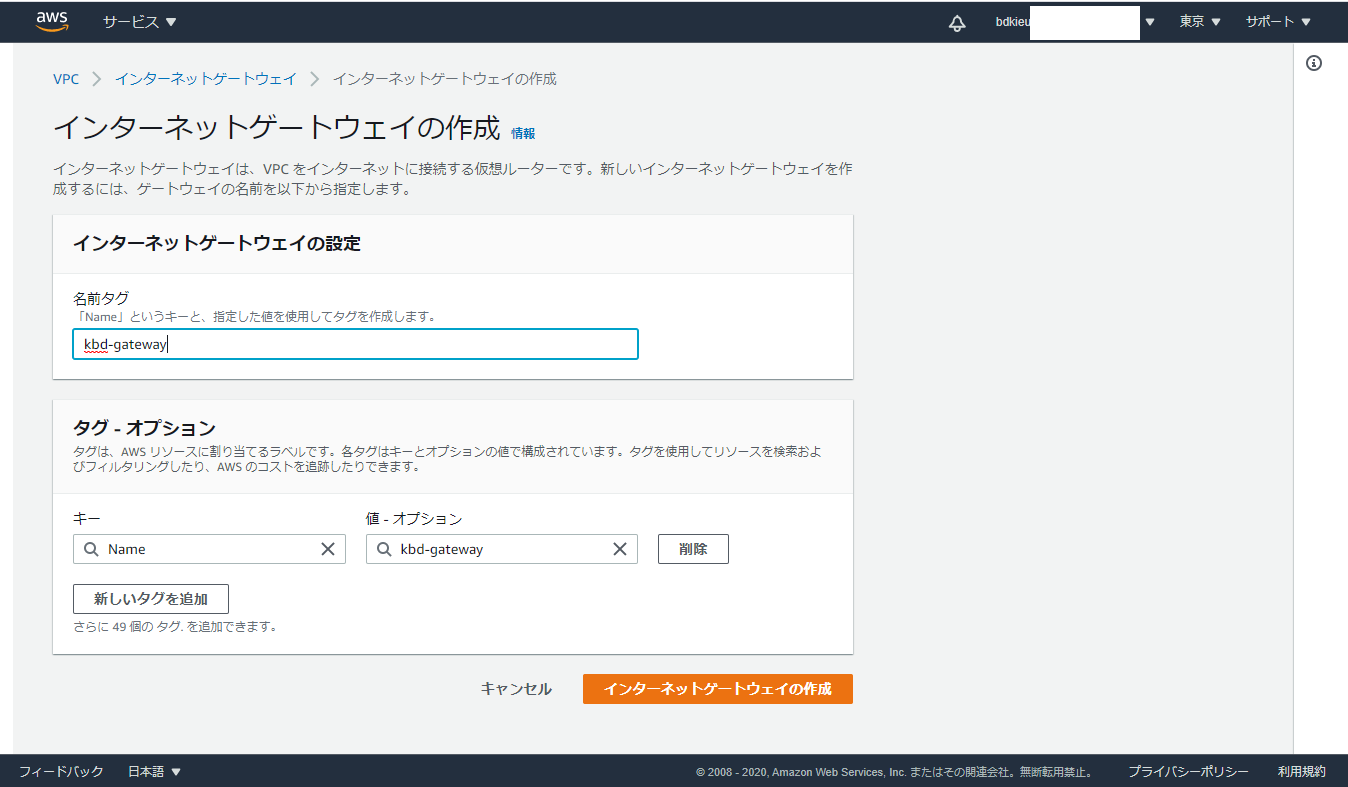1348x787 pixels.
Task: Click the AWS logo home icon
Action: point(51,21)
